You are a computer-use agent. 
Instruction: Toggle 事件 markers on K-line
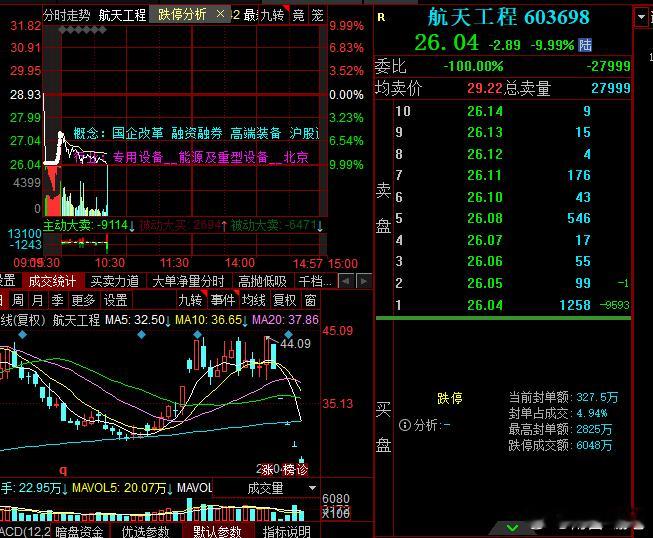pos(222,300)
